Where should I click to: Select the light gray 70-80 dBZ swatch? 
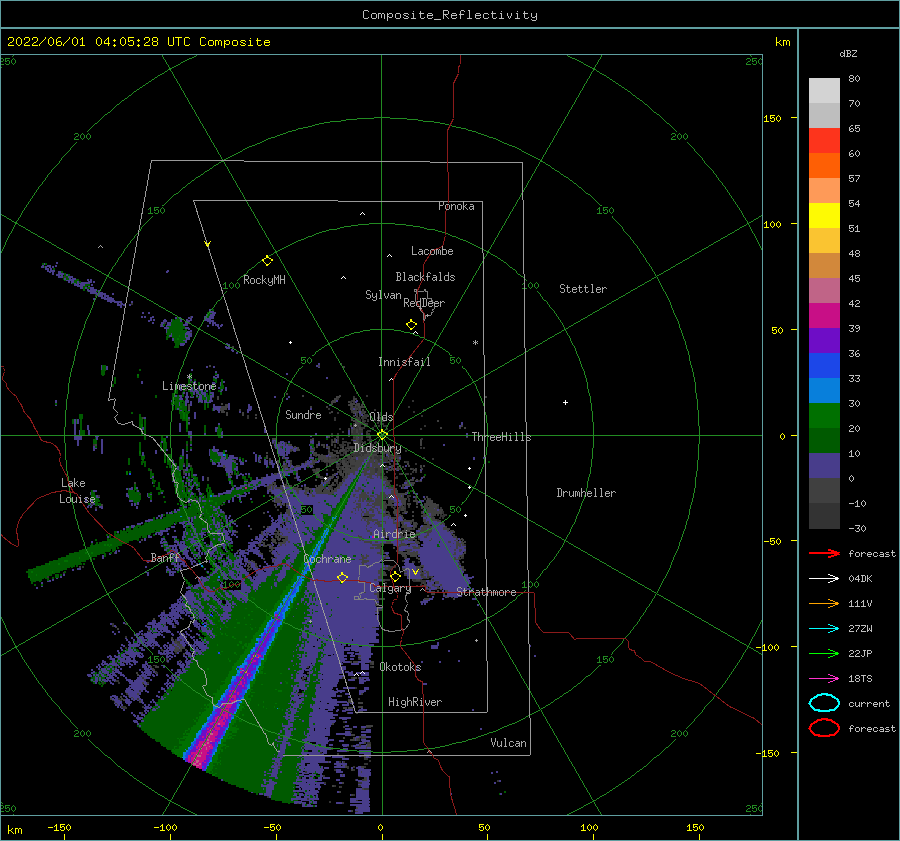click(824, 91)
